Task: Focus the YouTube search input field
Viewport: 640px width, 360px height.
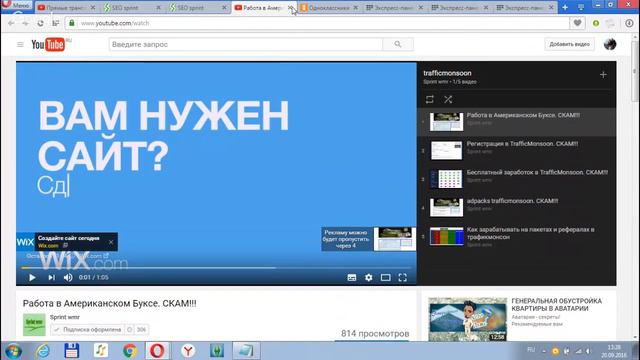Action: (246, 44)
